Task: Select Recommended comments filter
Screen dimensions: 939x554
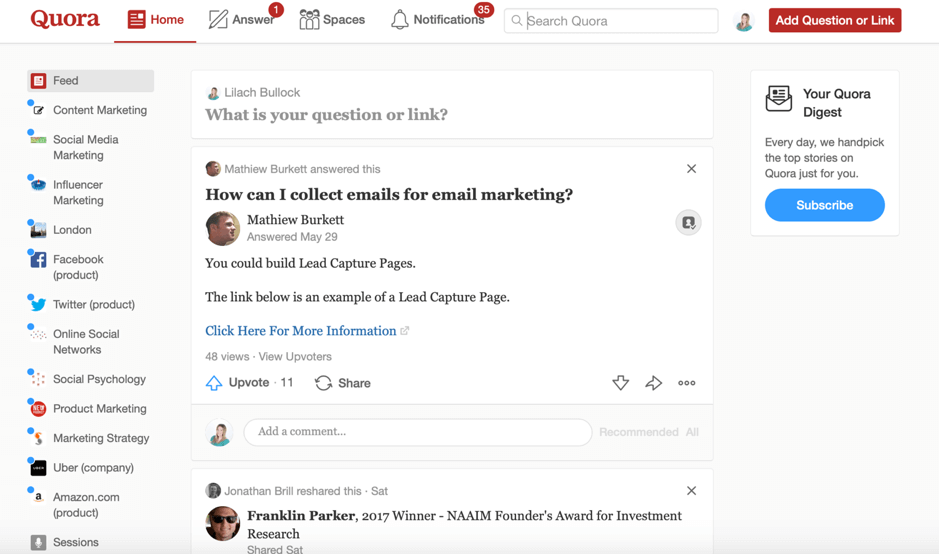Action: click(638, 432)
